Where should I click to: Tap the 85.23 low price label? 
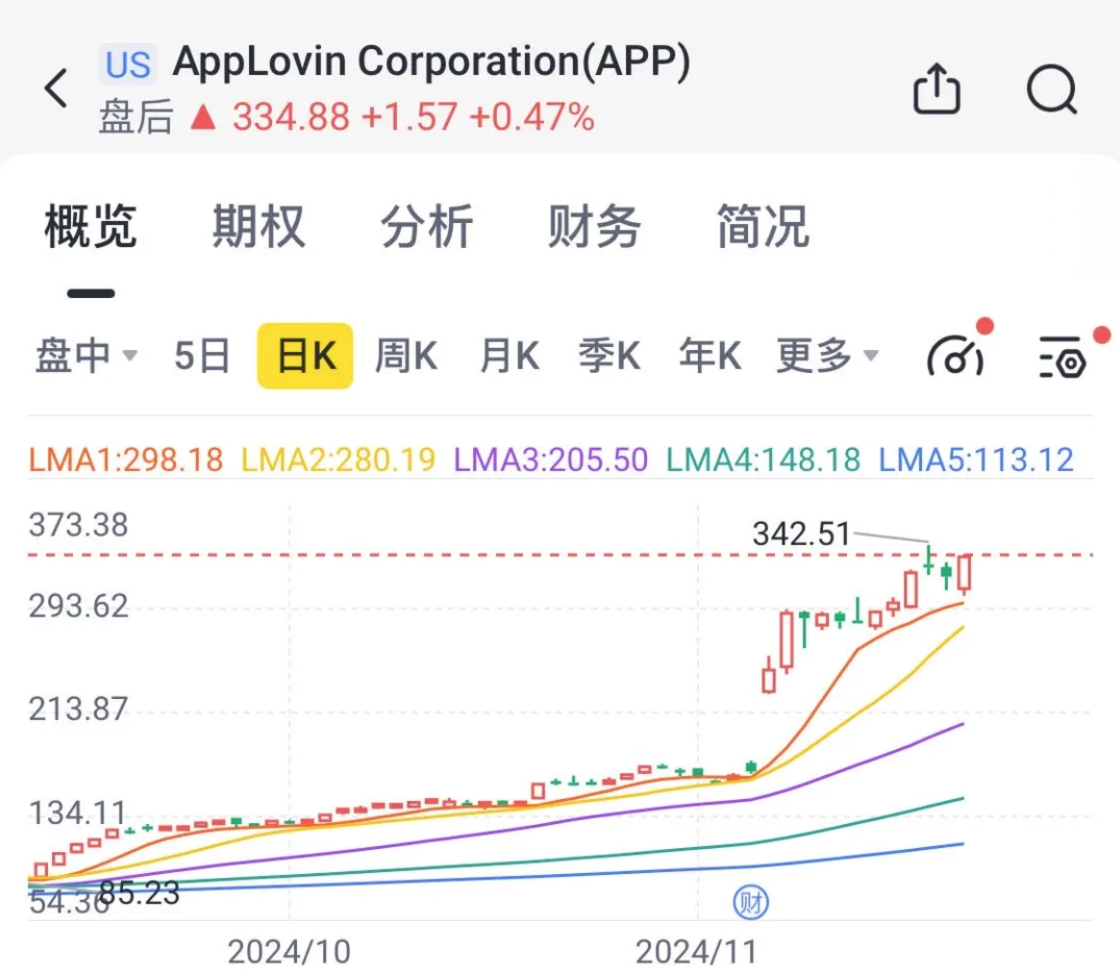[x=140, y=892]
